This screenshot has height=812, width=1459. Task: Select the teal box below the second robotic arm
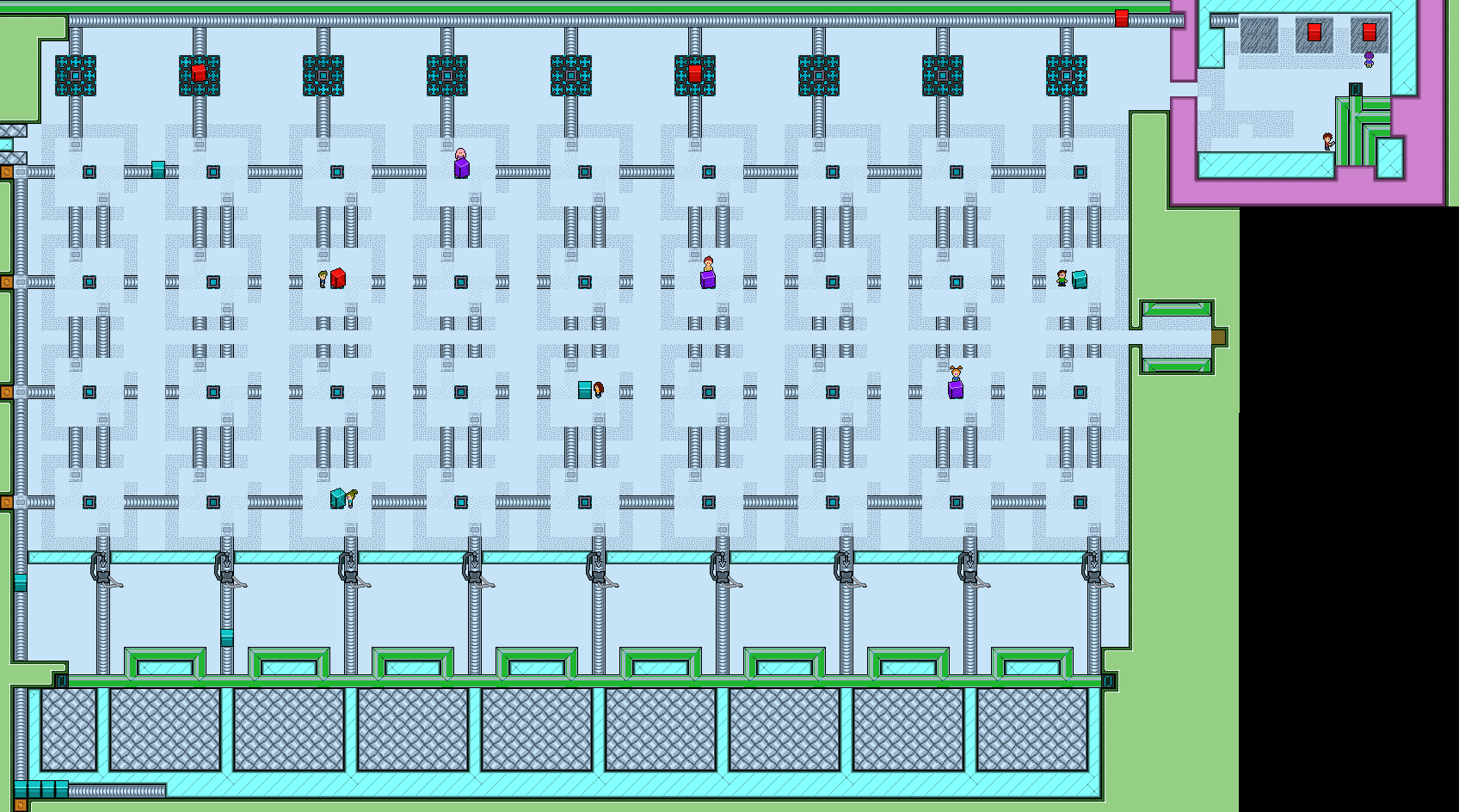(x=227, y=637)
